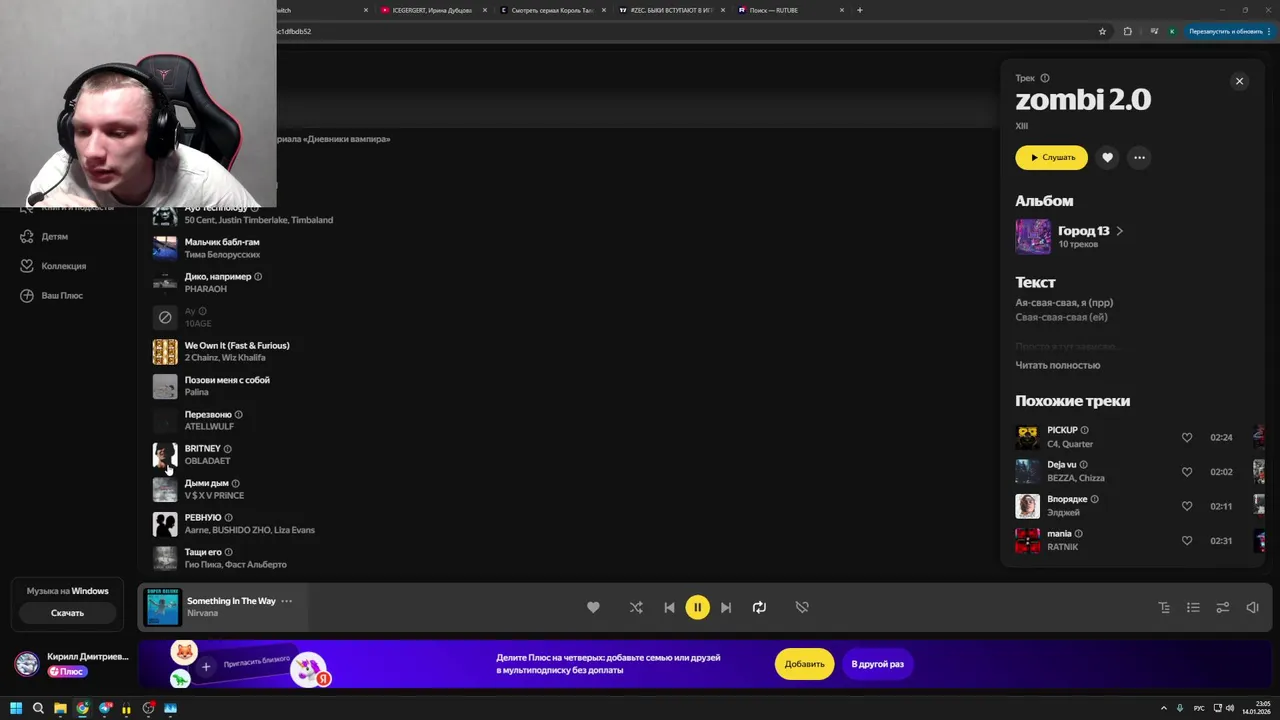Click explicit info icon beside mania

click(1078, 534)
